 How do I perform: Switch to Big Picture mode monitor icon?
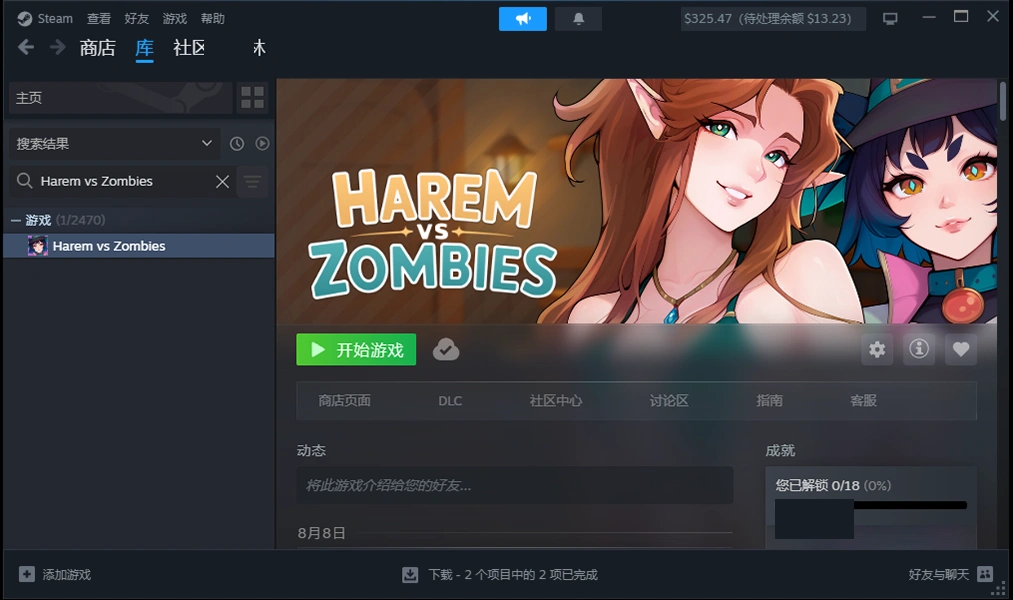[890, 19]
